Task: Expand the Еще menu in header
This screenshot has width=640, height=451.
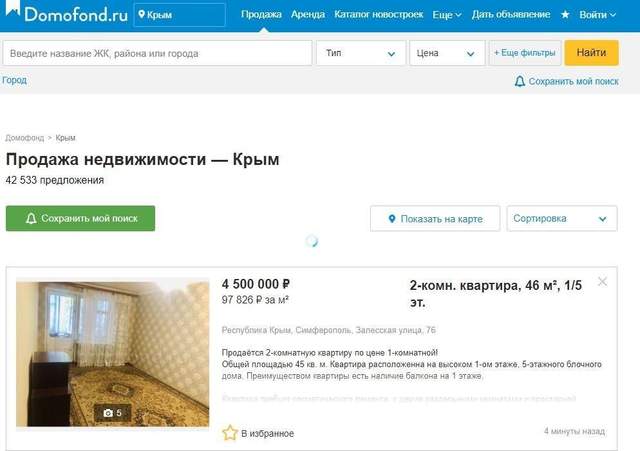Action: [x=447, y=15]
